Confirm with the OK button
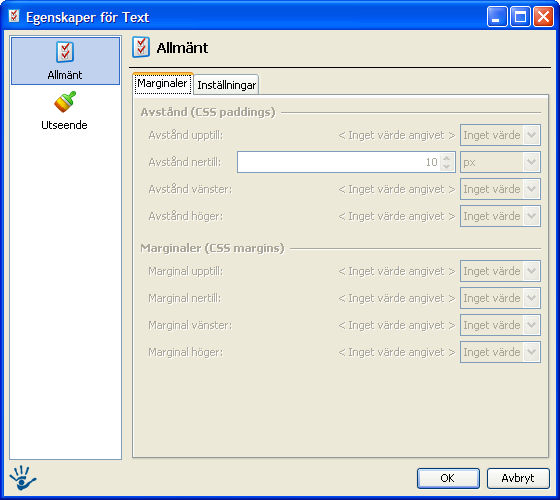This screenshot has height=500, width=560. pyautogui.click(x=448, y=478)
